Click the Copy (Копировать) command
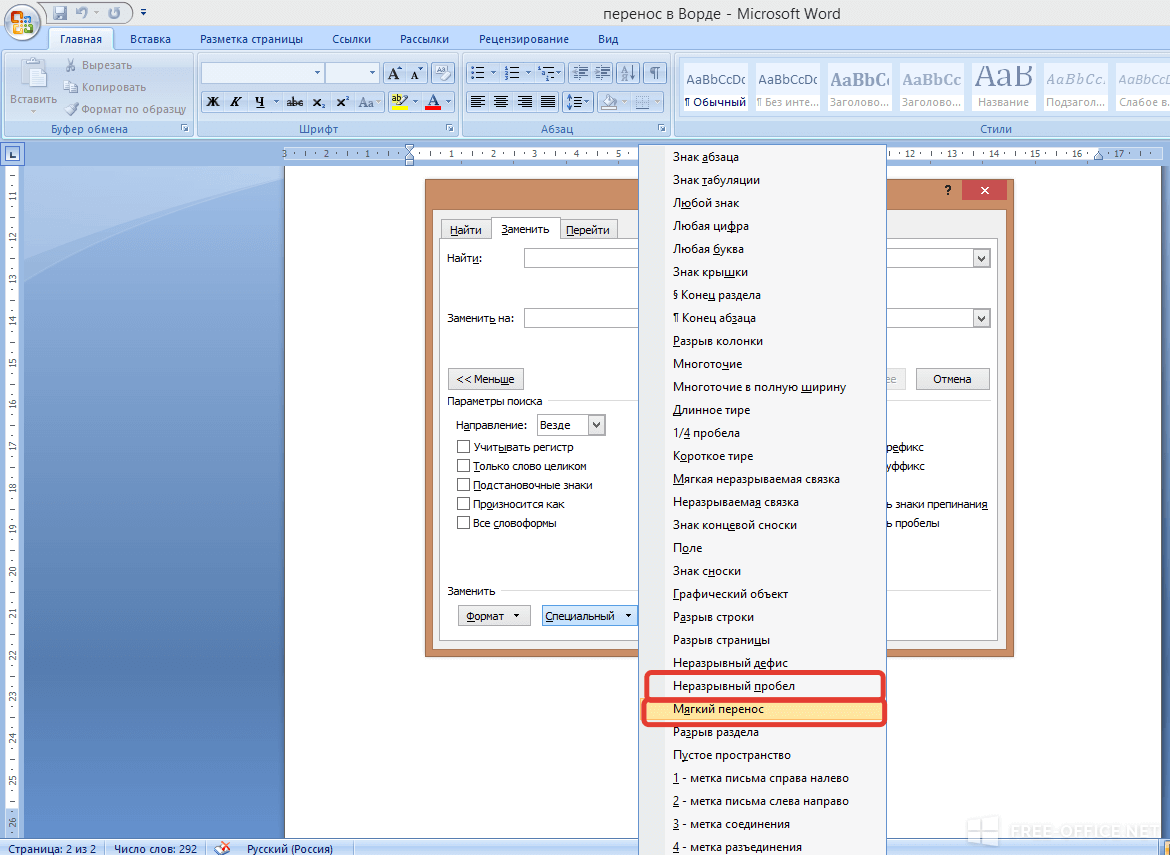Image resolution: width=1170 pixels, height=855 pixels. click(x=104, y=87)
